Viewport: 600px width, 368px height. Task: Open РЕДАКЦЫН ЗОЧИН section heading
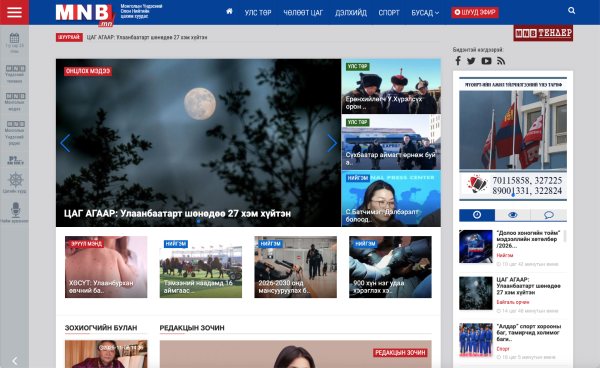tap(192, 328)
